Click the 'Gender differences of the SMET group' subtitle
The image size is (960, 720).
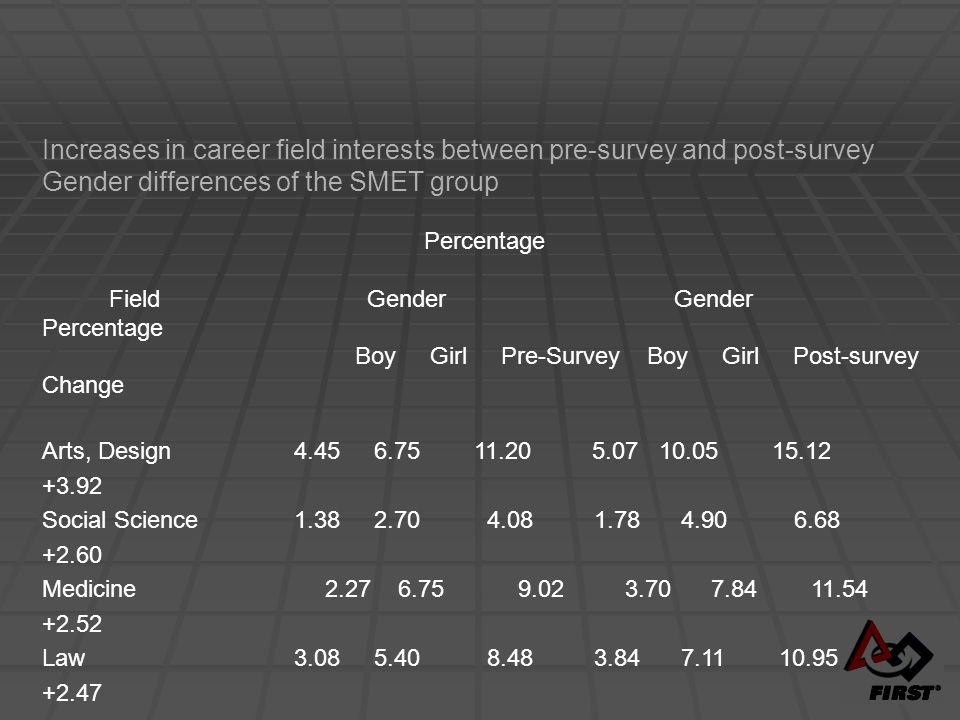pos(270,182)
